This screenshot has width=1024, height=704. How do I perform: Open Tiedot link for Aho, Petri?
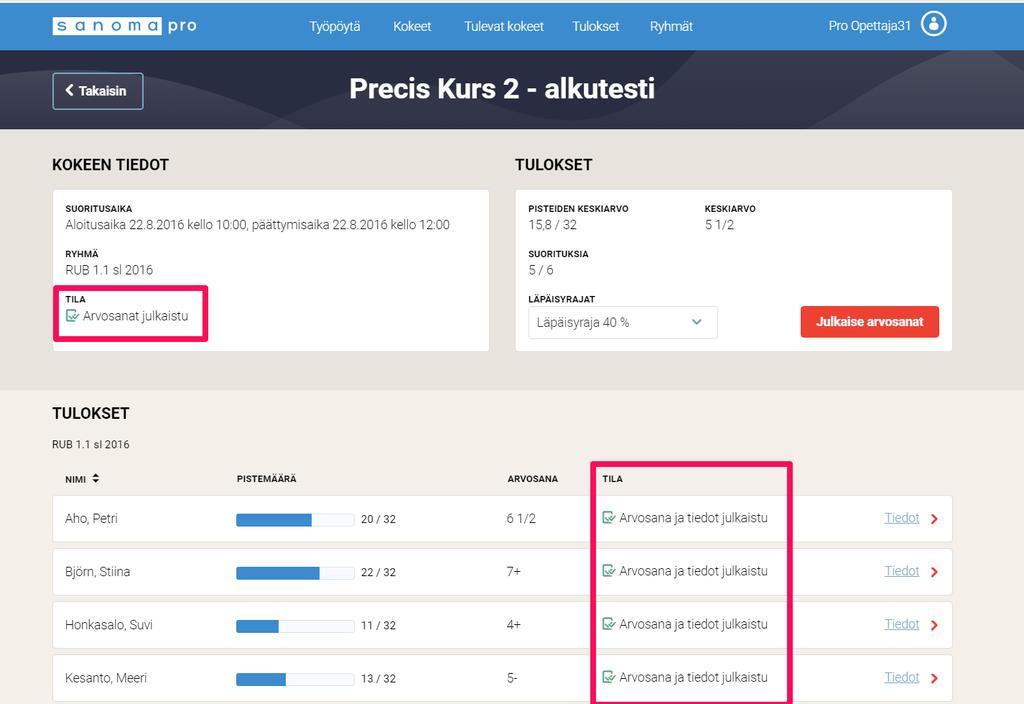[901, 518]
